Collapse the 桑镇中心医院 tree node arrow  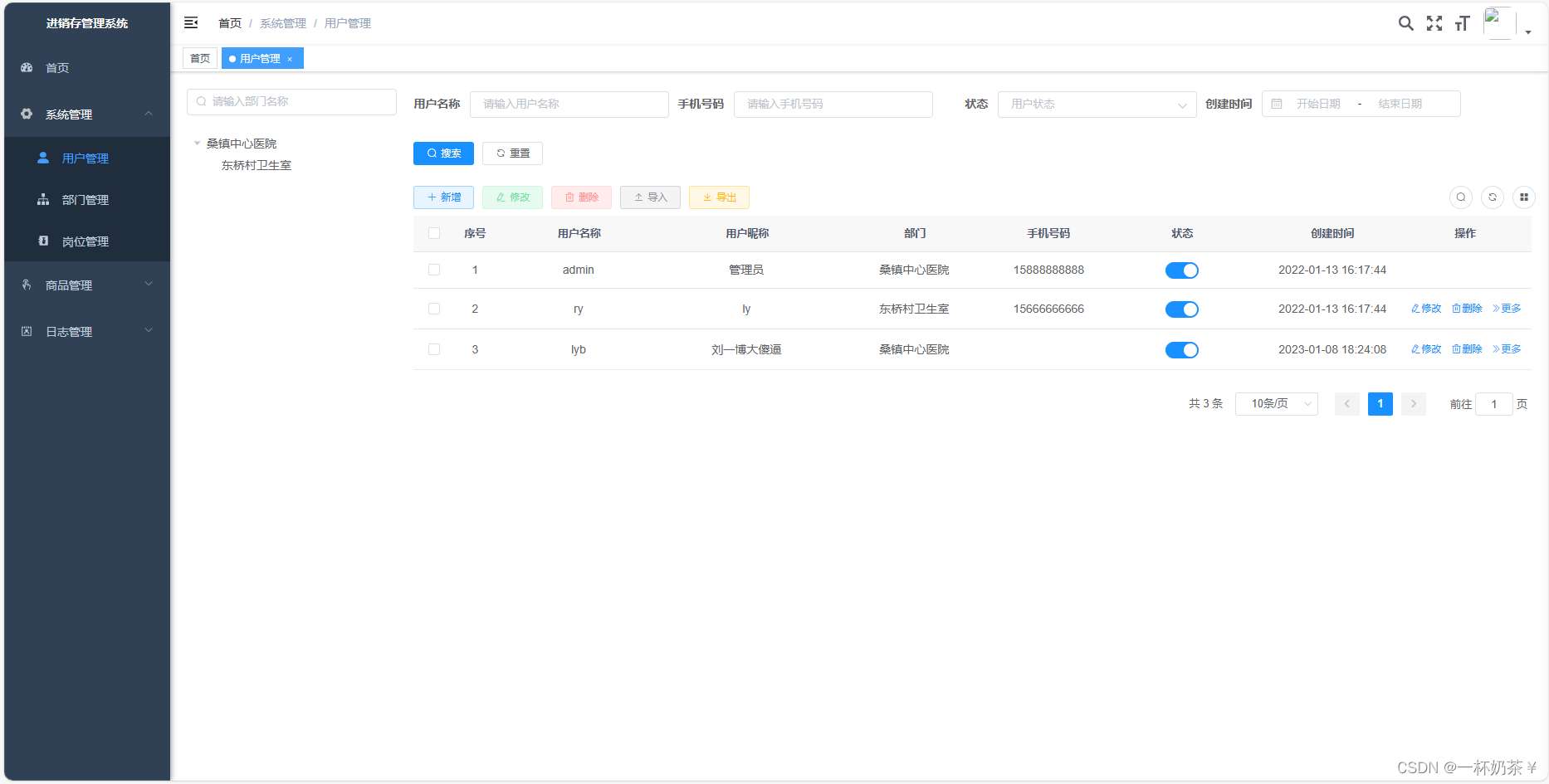(198, 144)
